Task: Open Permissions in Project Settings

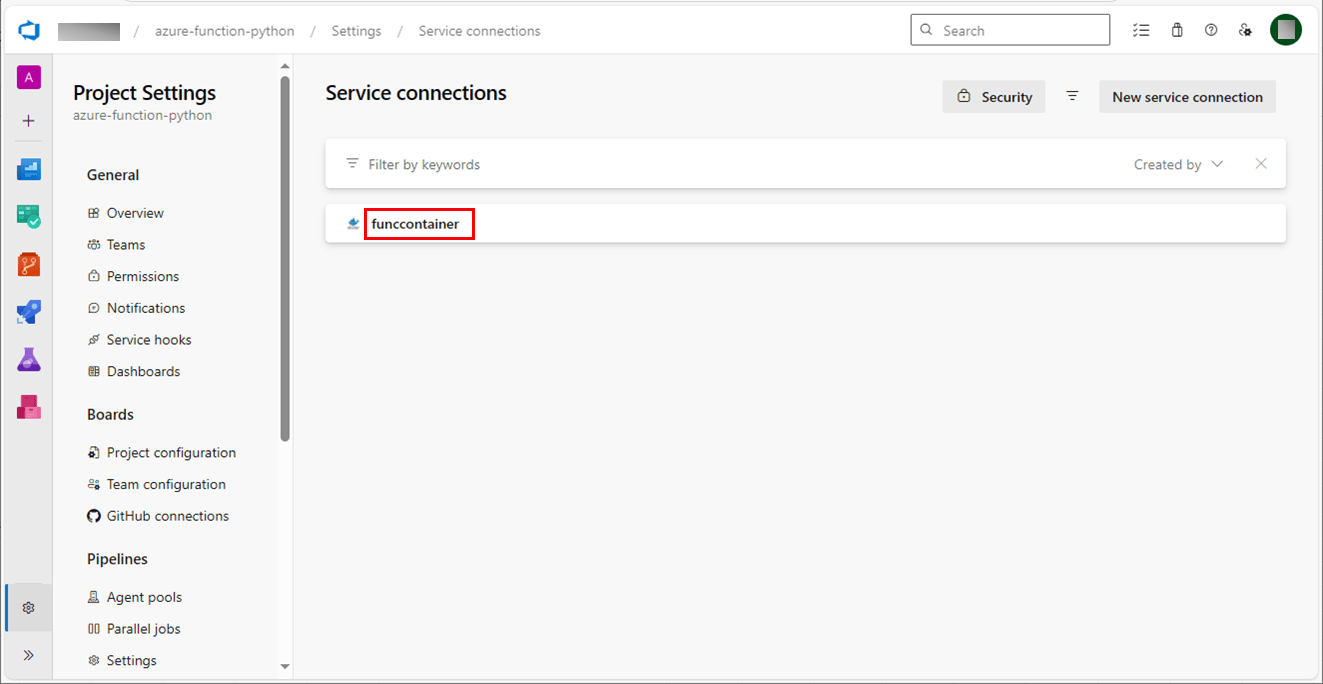Action: (x=133, y=276)
